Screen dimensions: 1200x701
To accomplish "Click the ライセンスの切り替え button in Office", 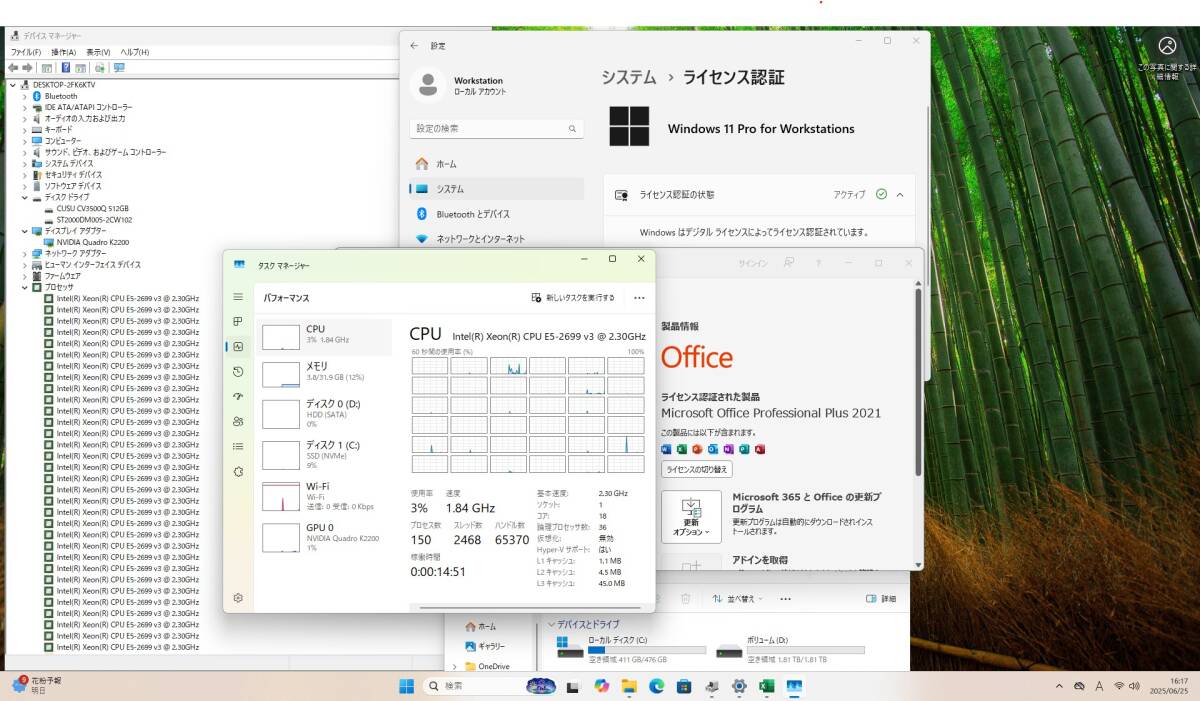I will (697, 469).
